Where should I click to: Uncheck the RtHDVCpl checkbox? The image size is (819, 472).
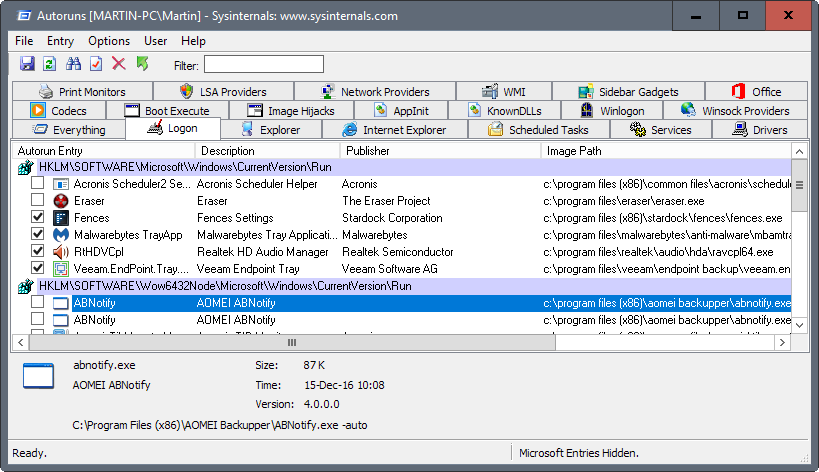pyautogui.click(x=37, y=251)
